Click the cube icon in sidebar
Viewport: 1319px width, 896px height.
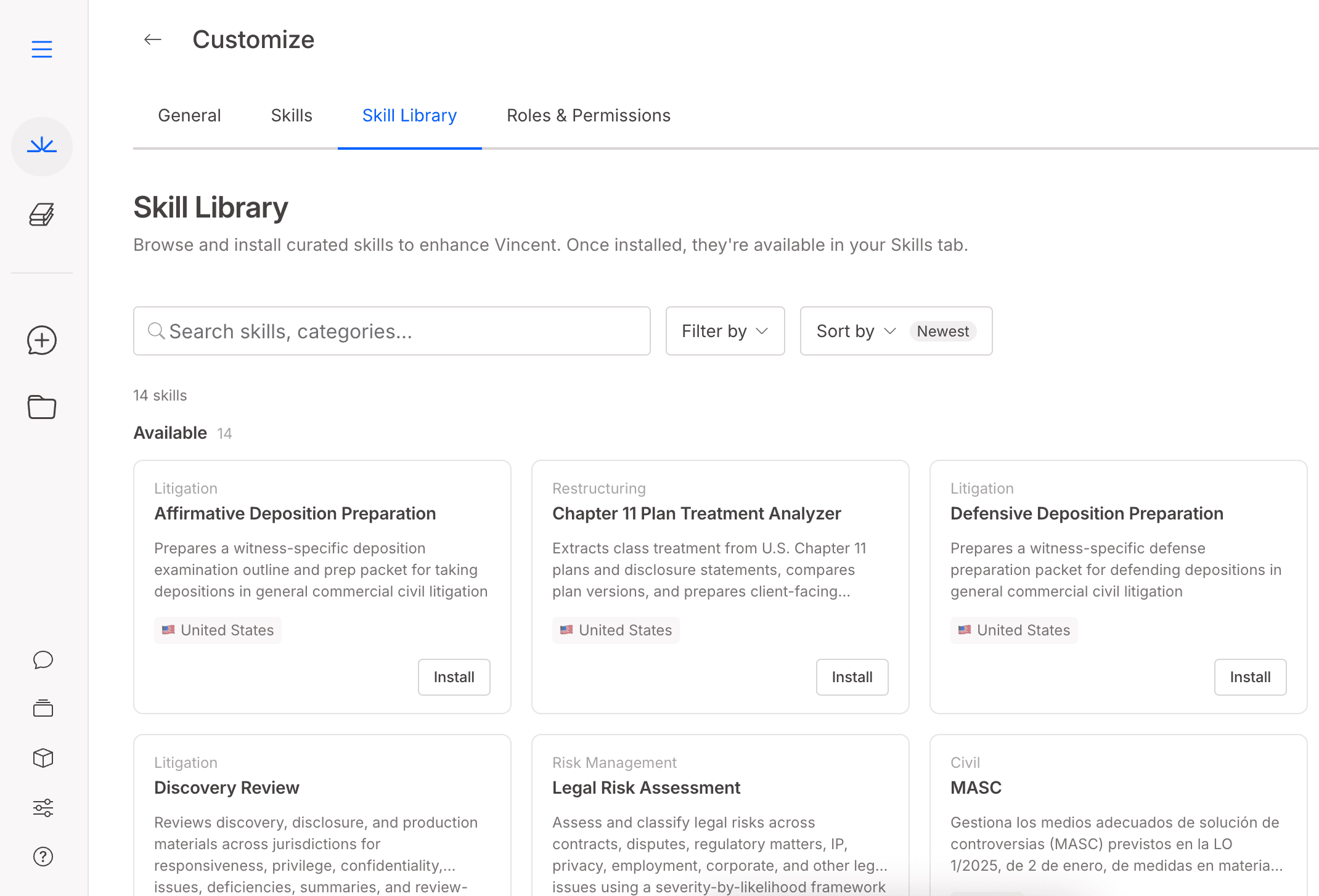(43, 758)
